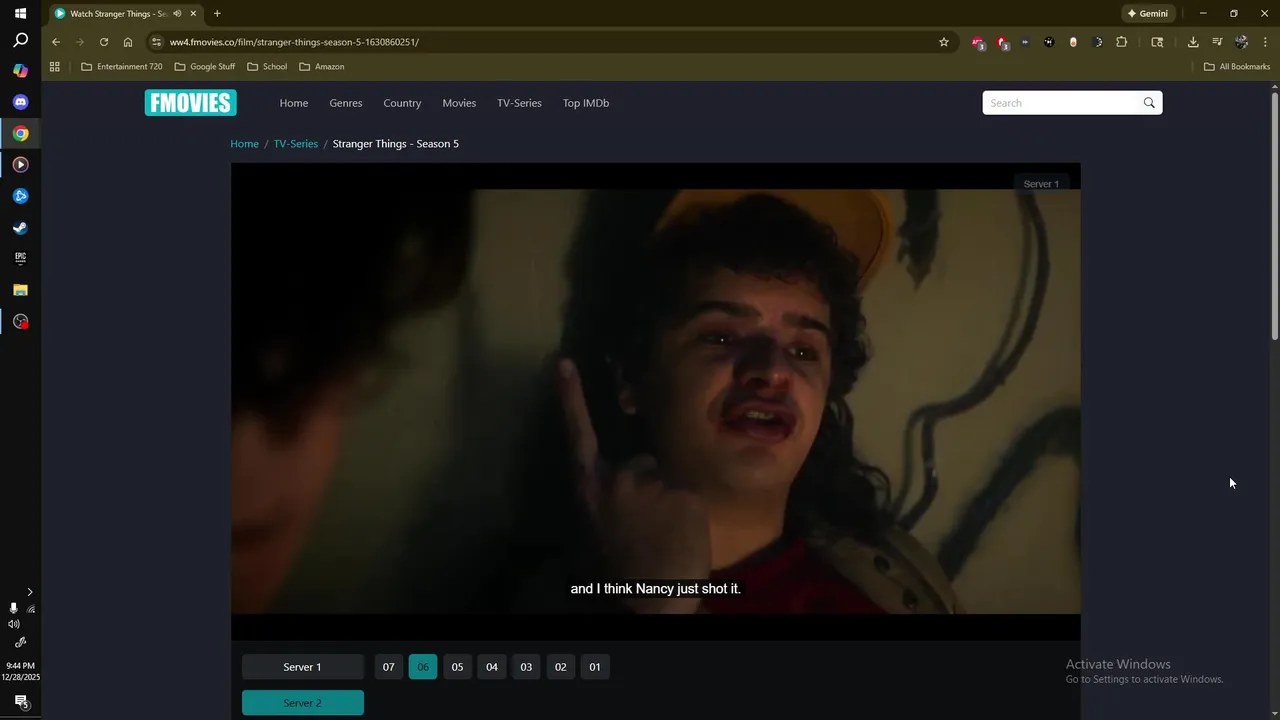Play episode 04
This screenshot has width=1280, height=720.
tap(492, 667)
